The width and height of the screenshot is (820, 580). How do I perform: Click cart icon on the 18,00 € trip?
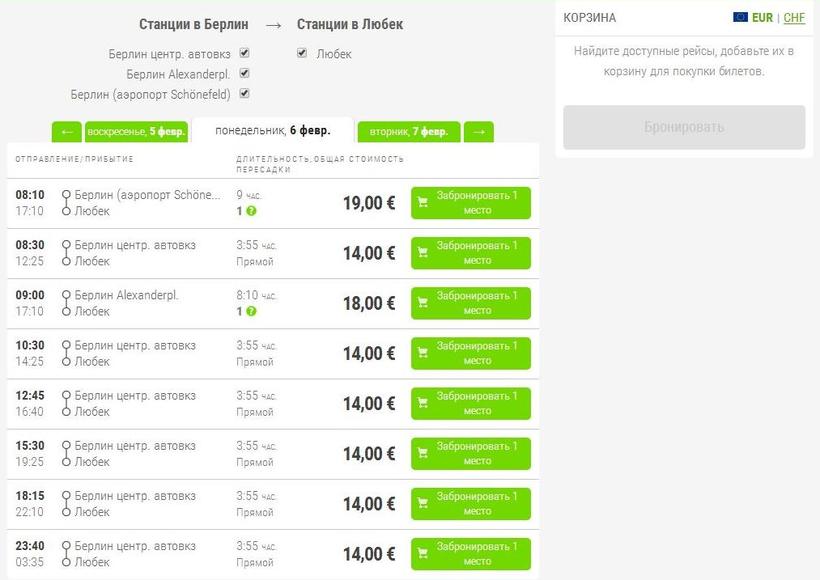pos(423,303)
